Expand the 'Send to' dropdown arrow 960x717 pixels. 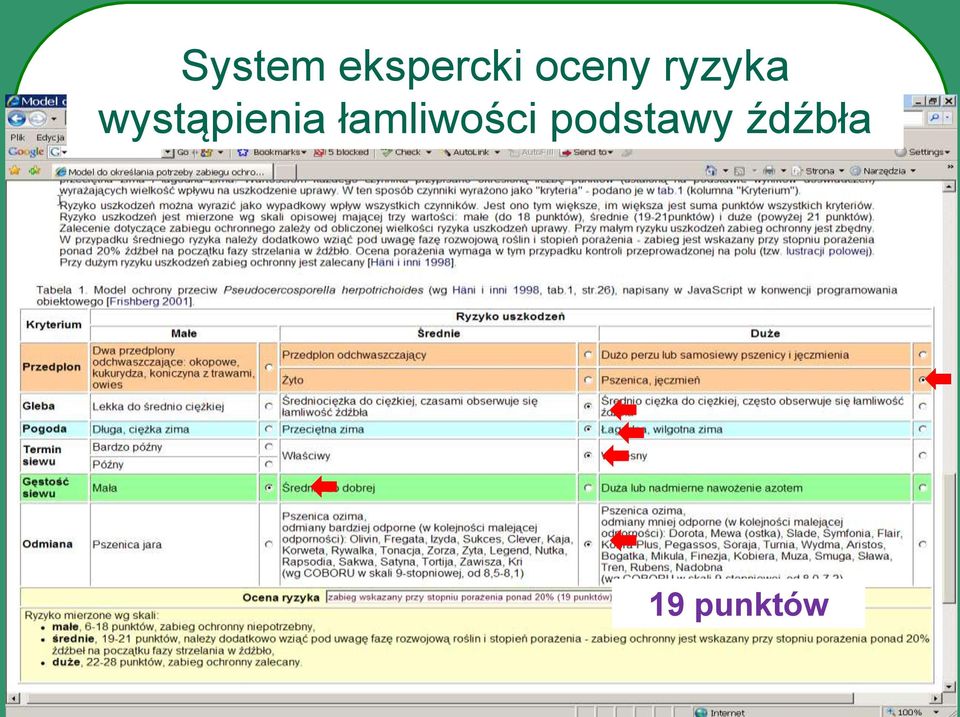[x=611, y=152]
